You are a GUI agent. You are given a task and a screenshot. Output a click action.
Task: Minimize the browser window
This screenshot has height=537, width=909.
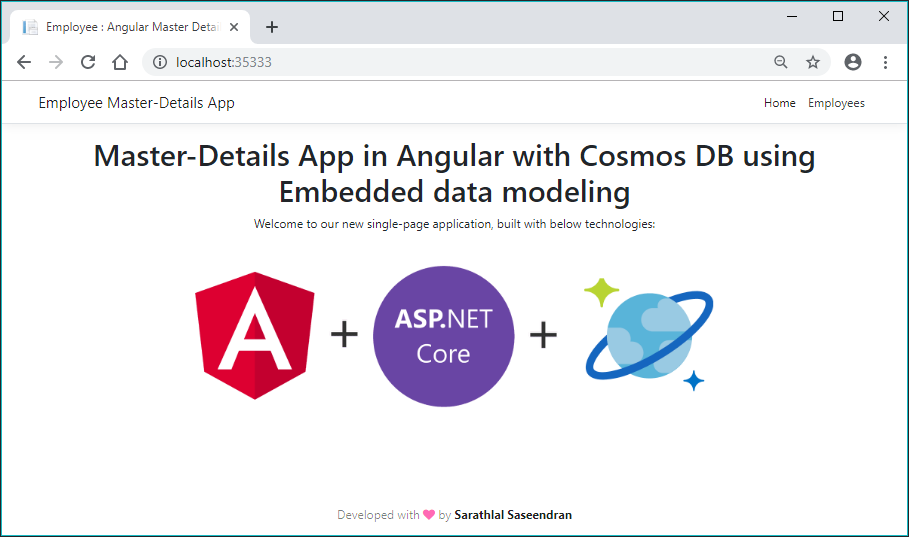(792, 16)
